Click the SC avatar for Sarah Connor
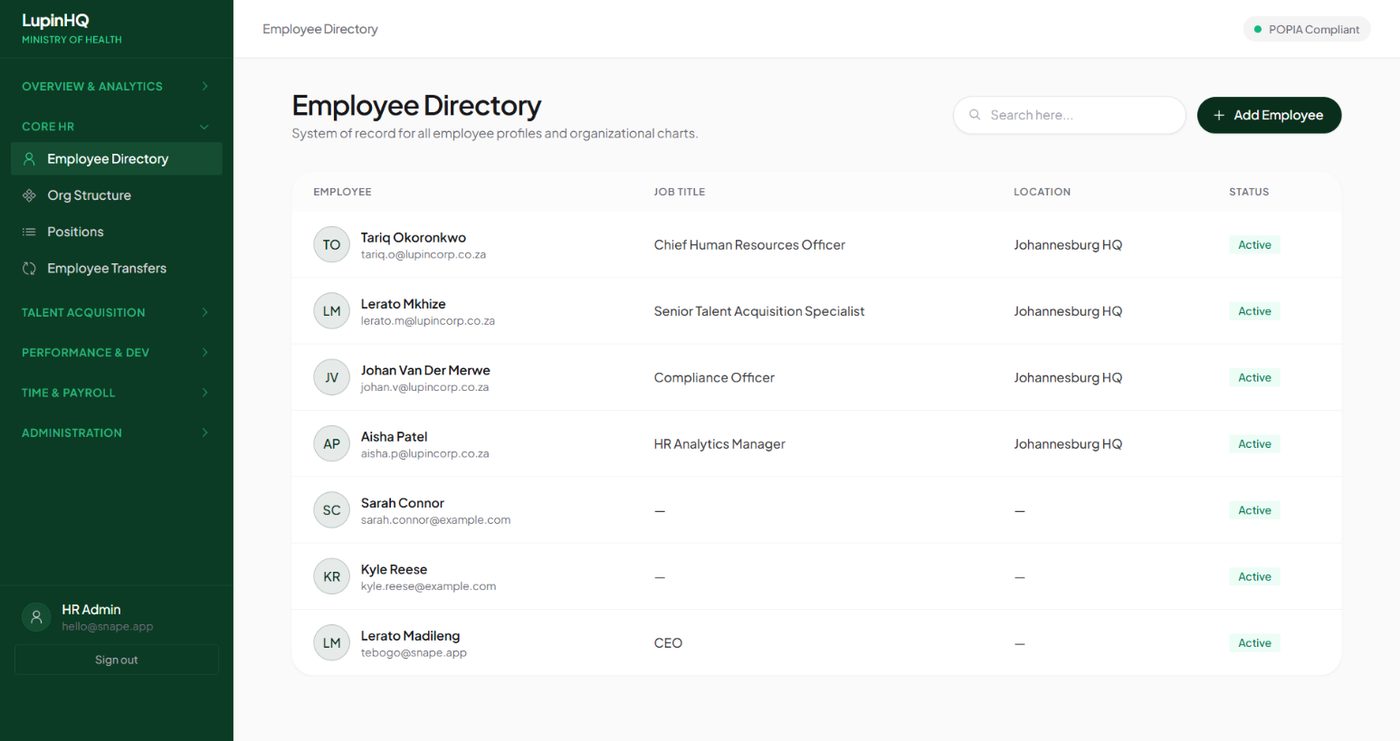Viewport: 1400px width, 741px height. pyautogui.click(x=332, y=510)
